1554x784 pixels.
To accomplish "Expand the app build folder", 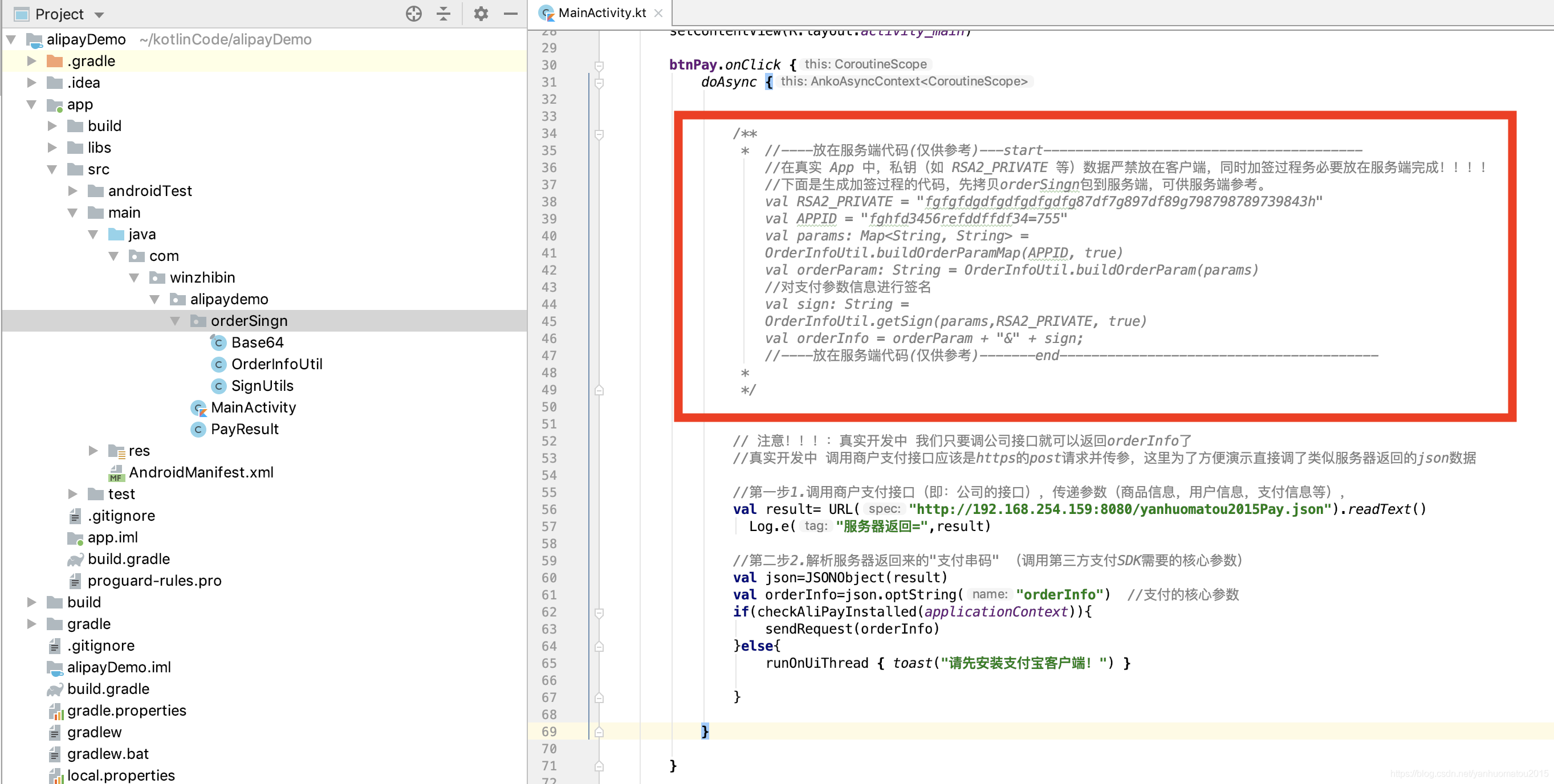I will (x=52, y=126).
